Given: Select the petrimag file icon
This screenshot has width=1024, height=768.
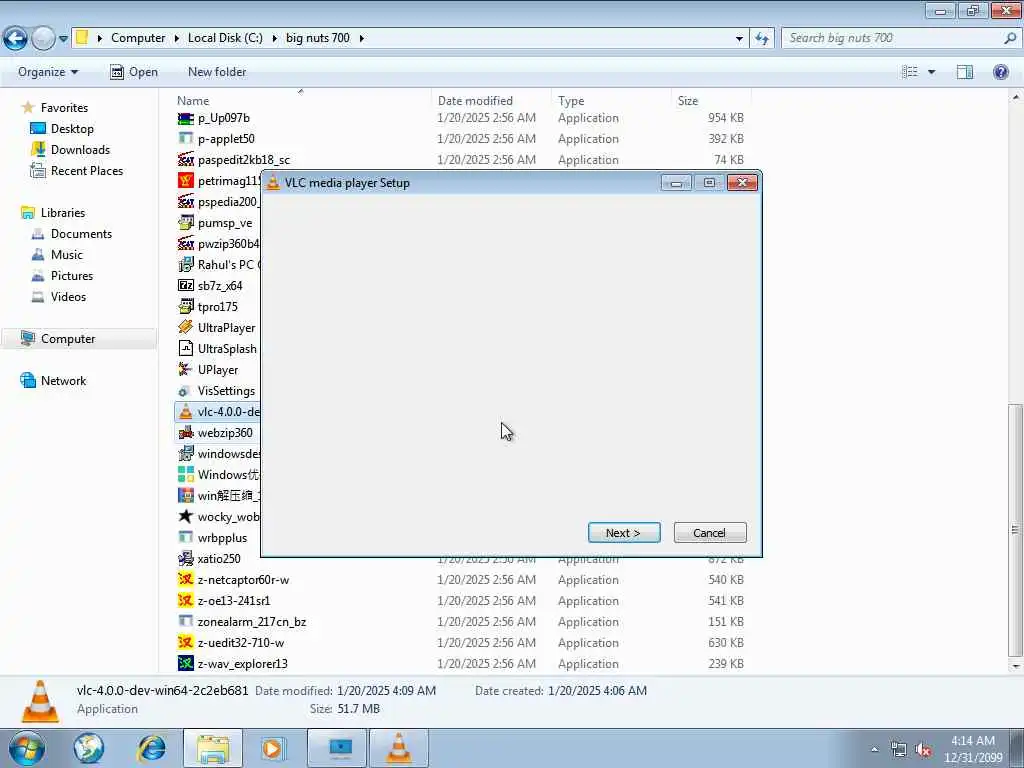Looking at the screenshot, I should pos(185,181).
